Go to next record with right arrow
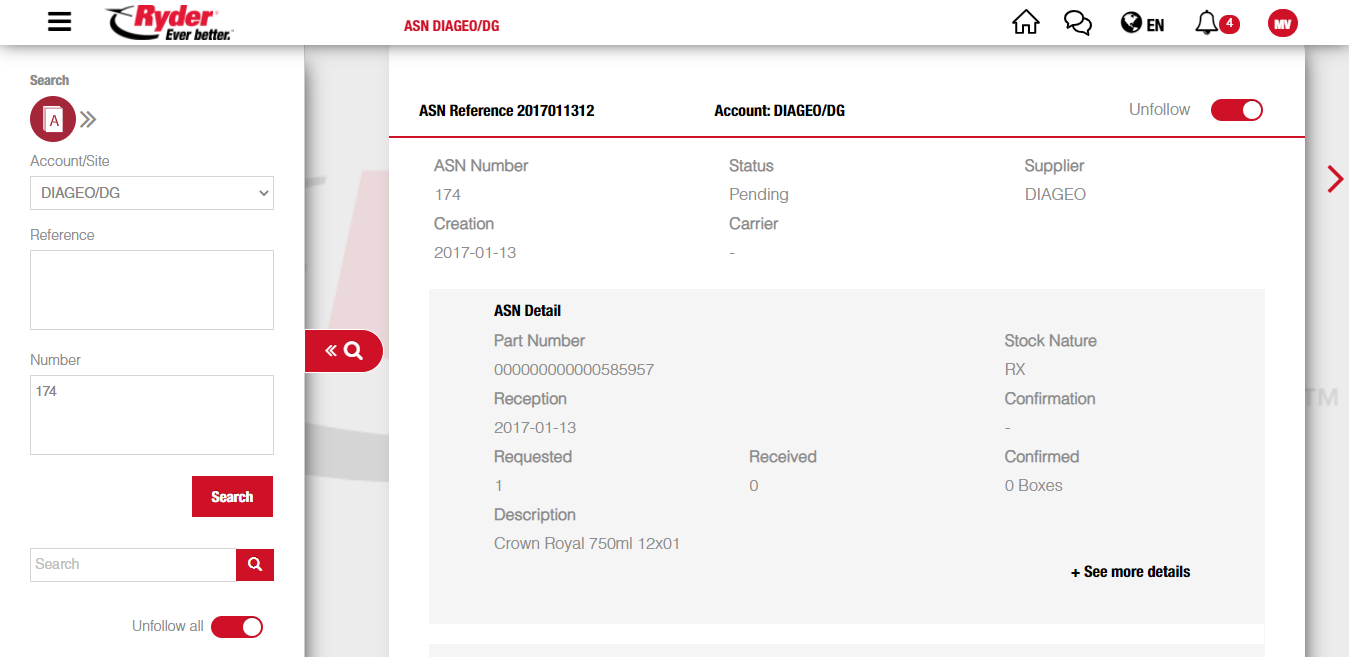 point(1334,179)
